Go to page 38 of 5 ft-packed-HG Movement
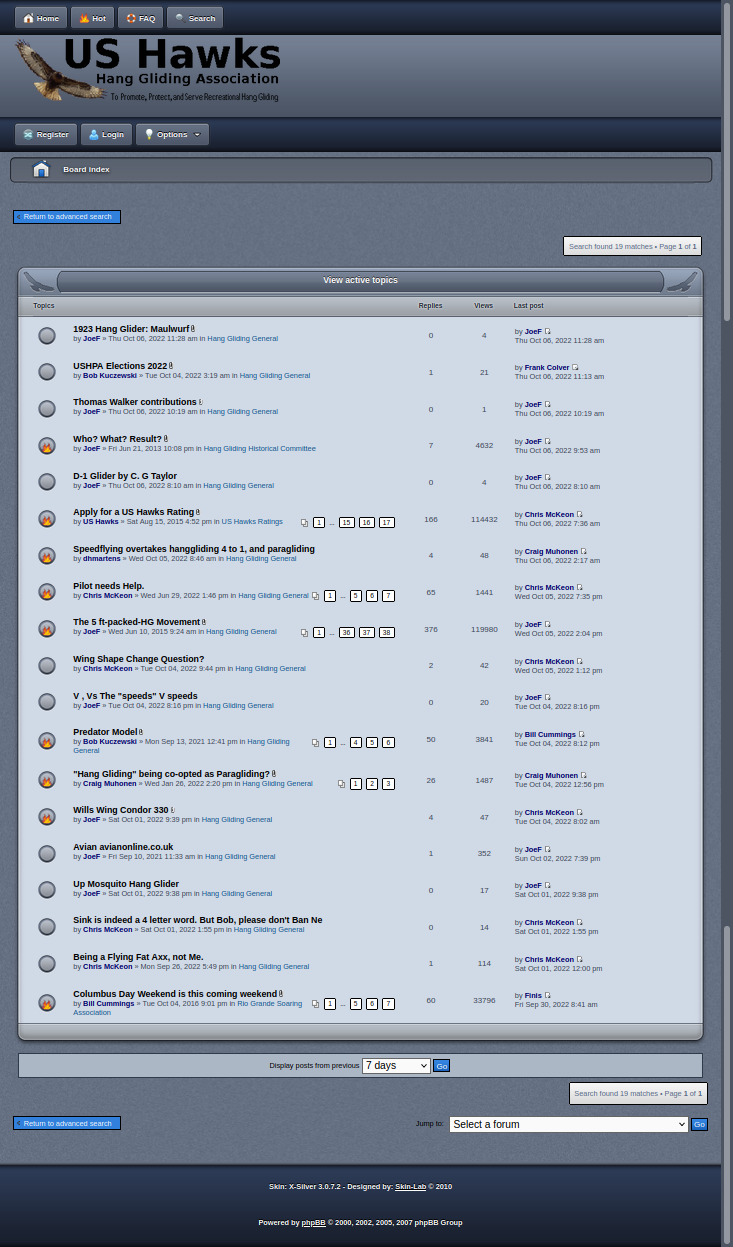Image resolution: width=733 pixels, height=1247 pixels. tap(387, 632)
